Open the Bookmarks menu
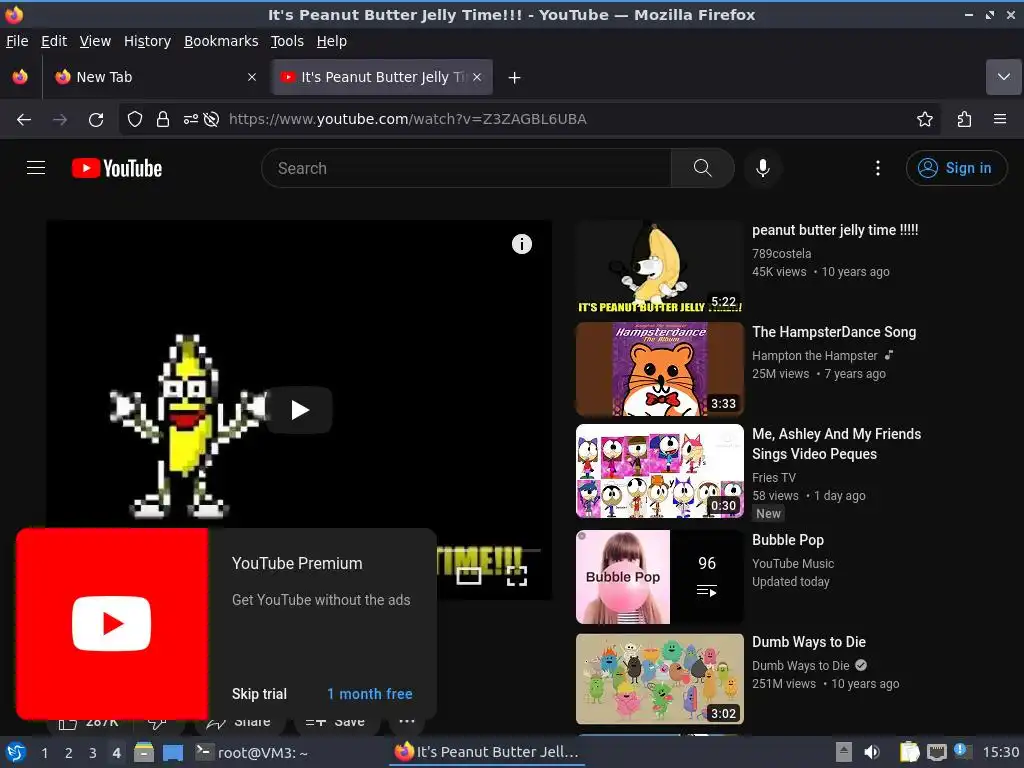Viewport: 1024px width, 768px height. tap(221, 41)
